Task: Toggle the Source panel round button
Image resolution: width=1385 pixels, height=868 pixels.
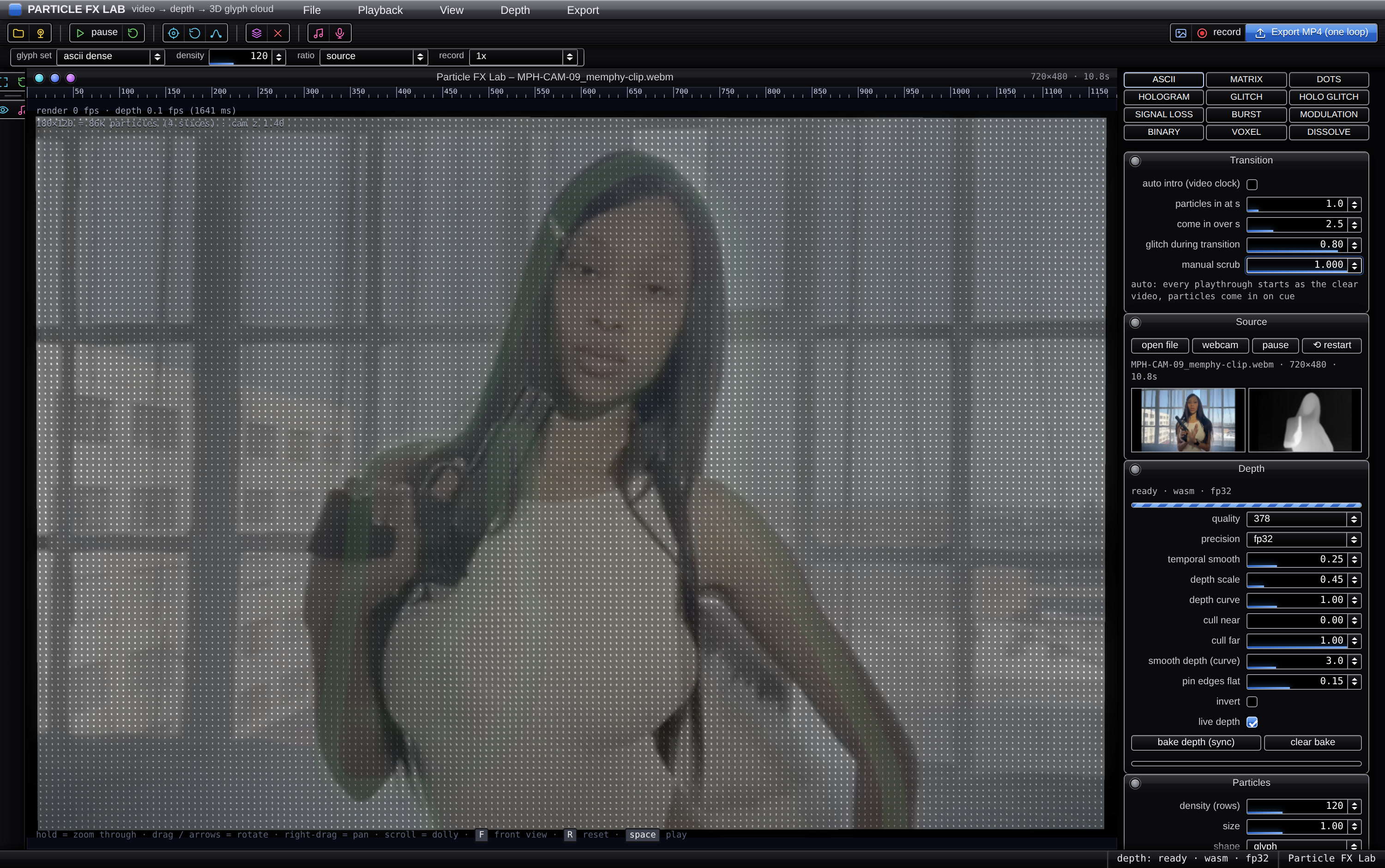Action: point(1135,323)
